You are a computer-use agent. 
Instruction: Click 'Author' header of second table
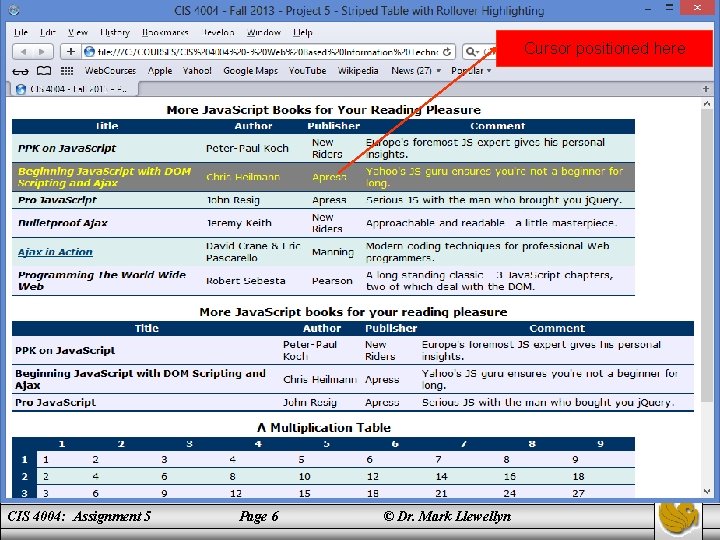coord(322,328)
